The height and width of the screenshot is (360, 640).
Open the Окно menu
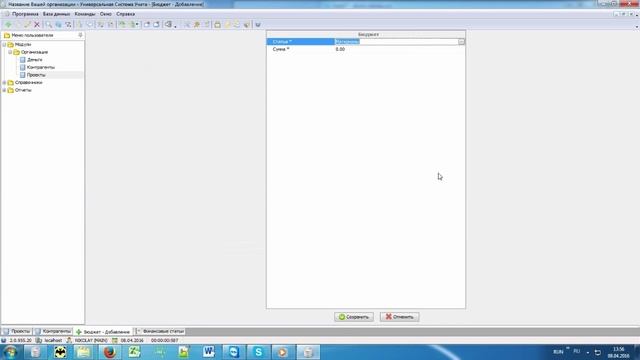click(106, 14)
